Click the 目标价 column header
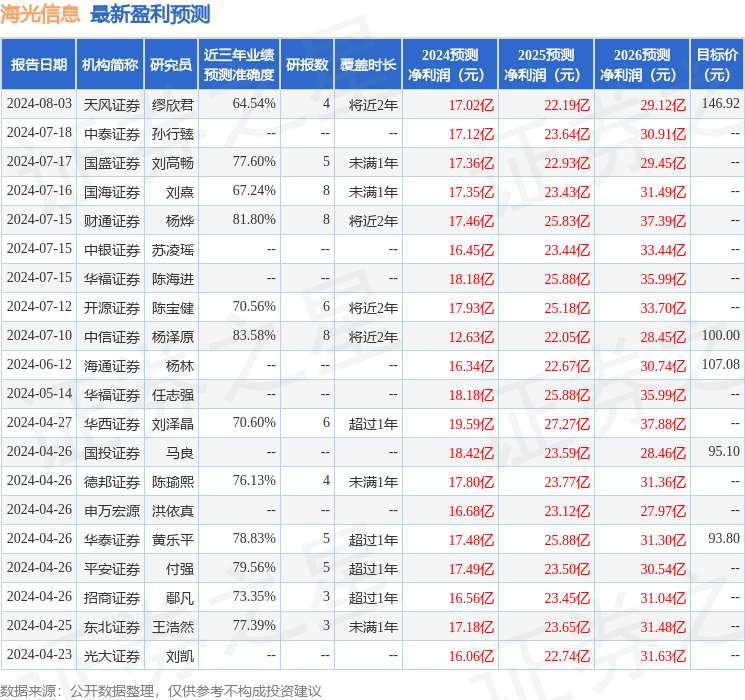Viewport: 745px width, 700px height. click(717, 65)
